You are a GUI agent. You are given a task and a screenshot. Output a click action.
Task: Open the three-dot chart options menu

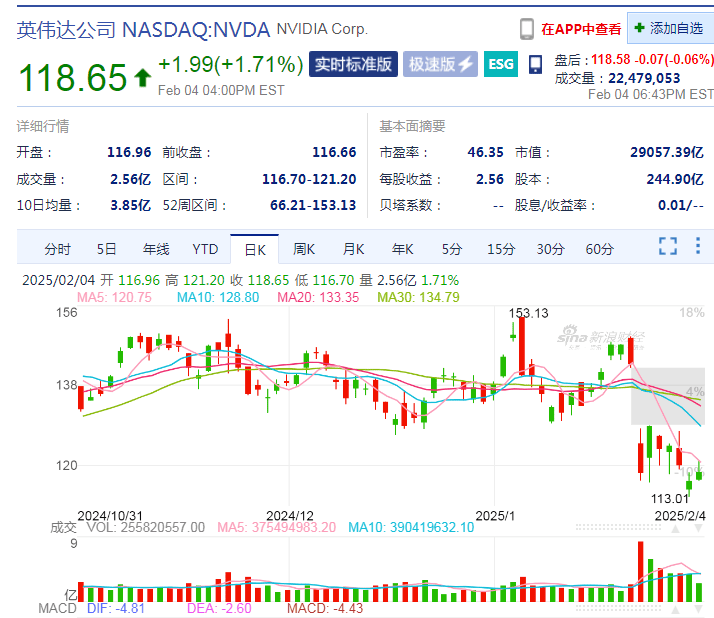click(x=697, y=246)
